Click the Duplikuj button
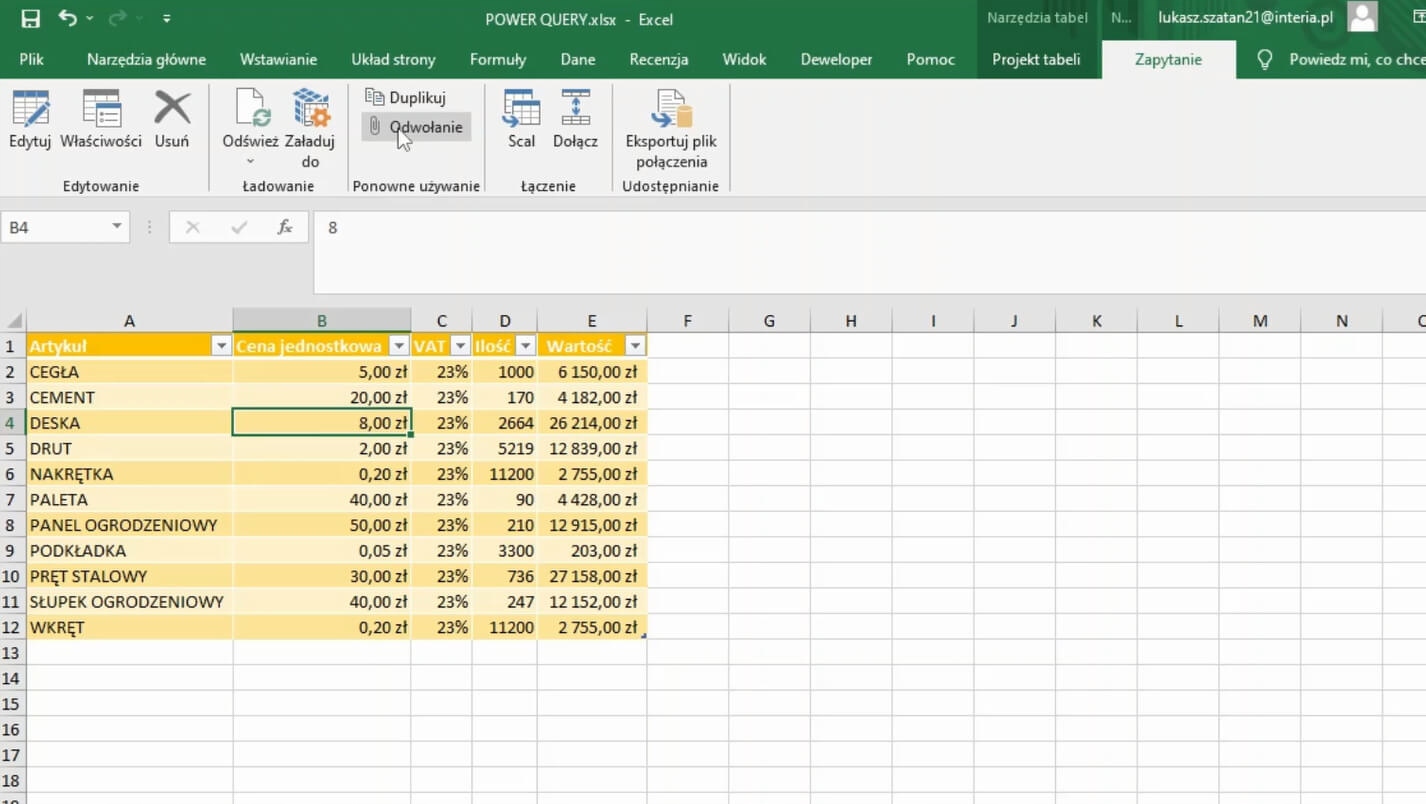1426x804 pixels. tap(406, 98)
